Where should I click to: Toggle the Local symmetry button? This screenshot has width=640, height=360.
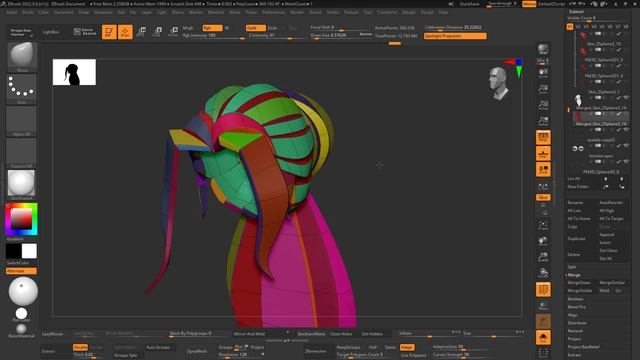pyautogui.click(x=543, y=169)
